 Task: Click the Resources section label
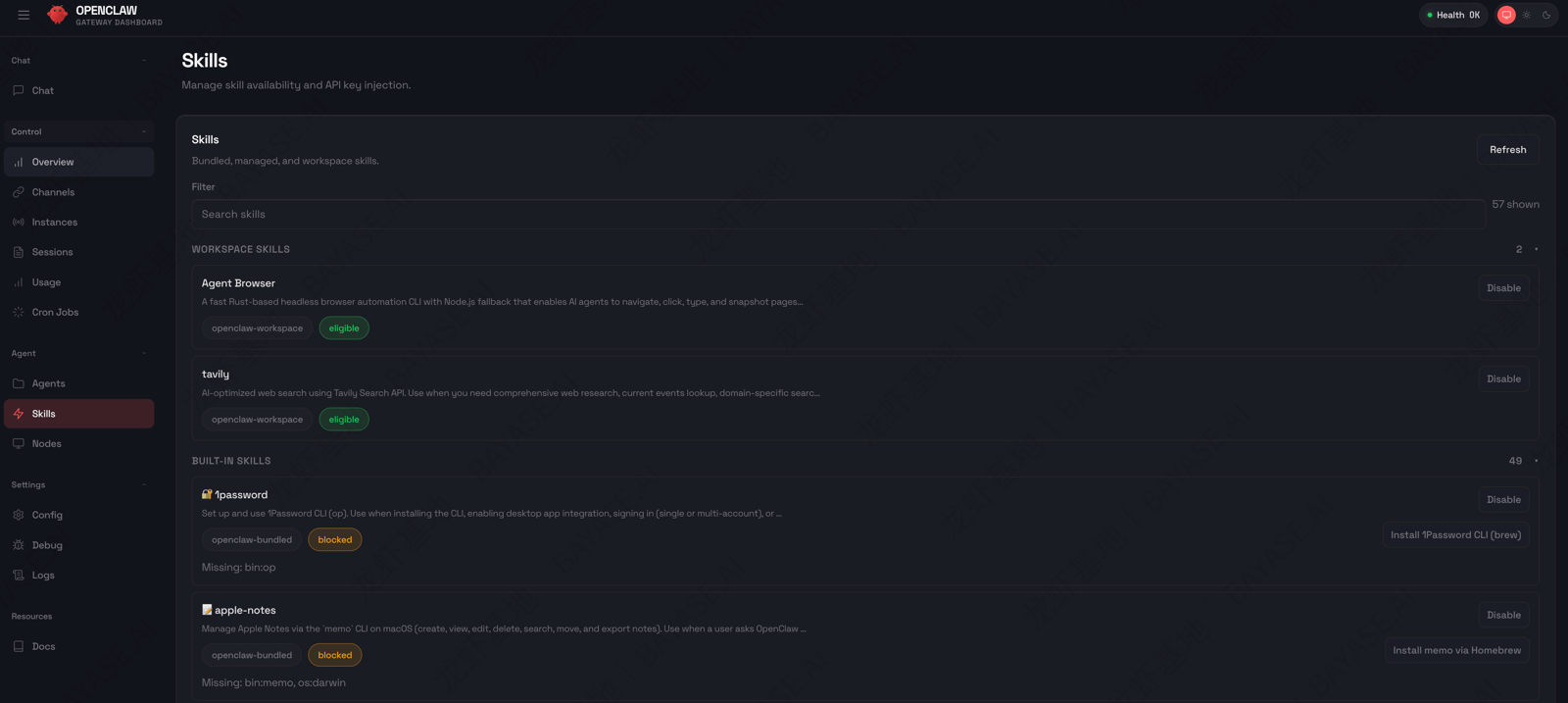point(31,617)
